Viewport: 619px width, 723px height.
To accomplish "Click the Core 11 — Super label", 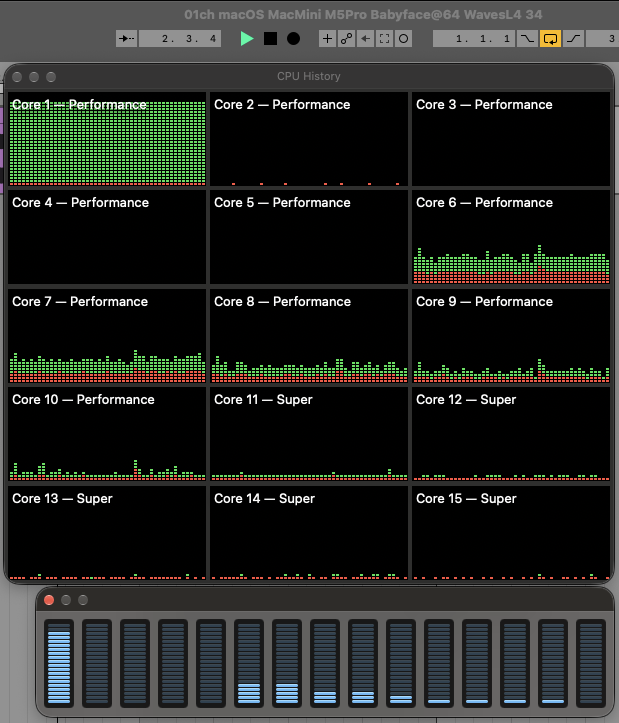I will 263,400.
